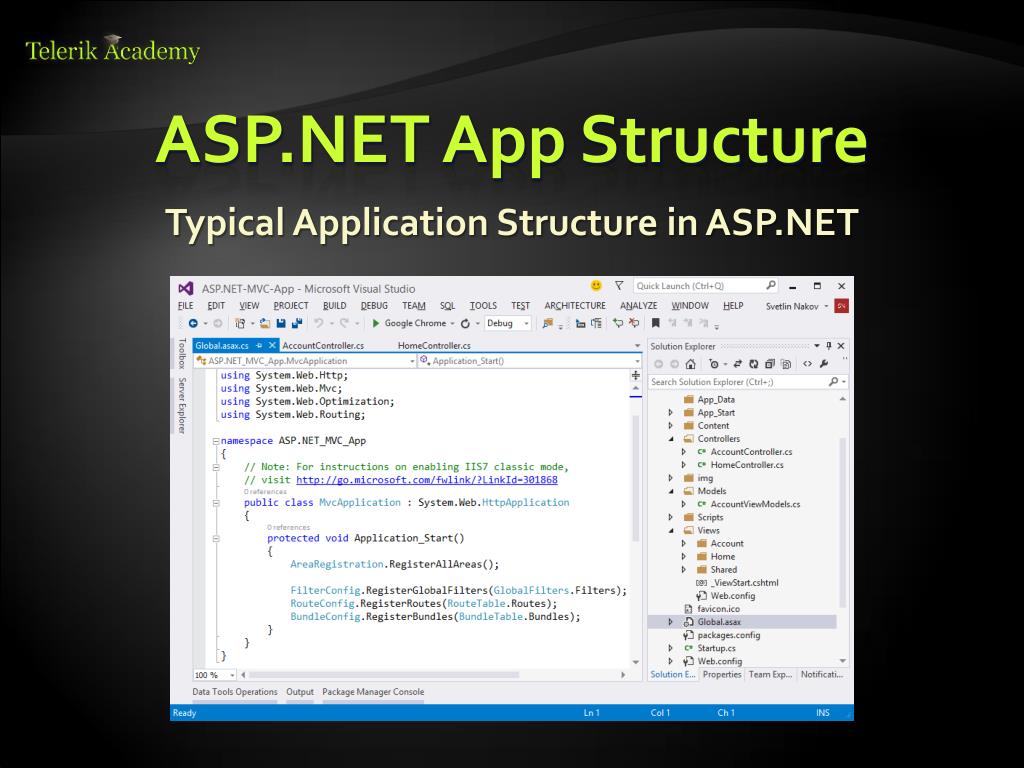Open the ASP.NET_MVC_App.MvcApplication class dropdown
The image size is (1024, 768).
(305, 360)
